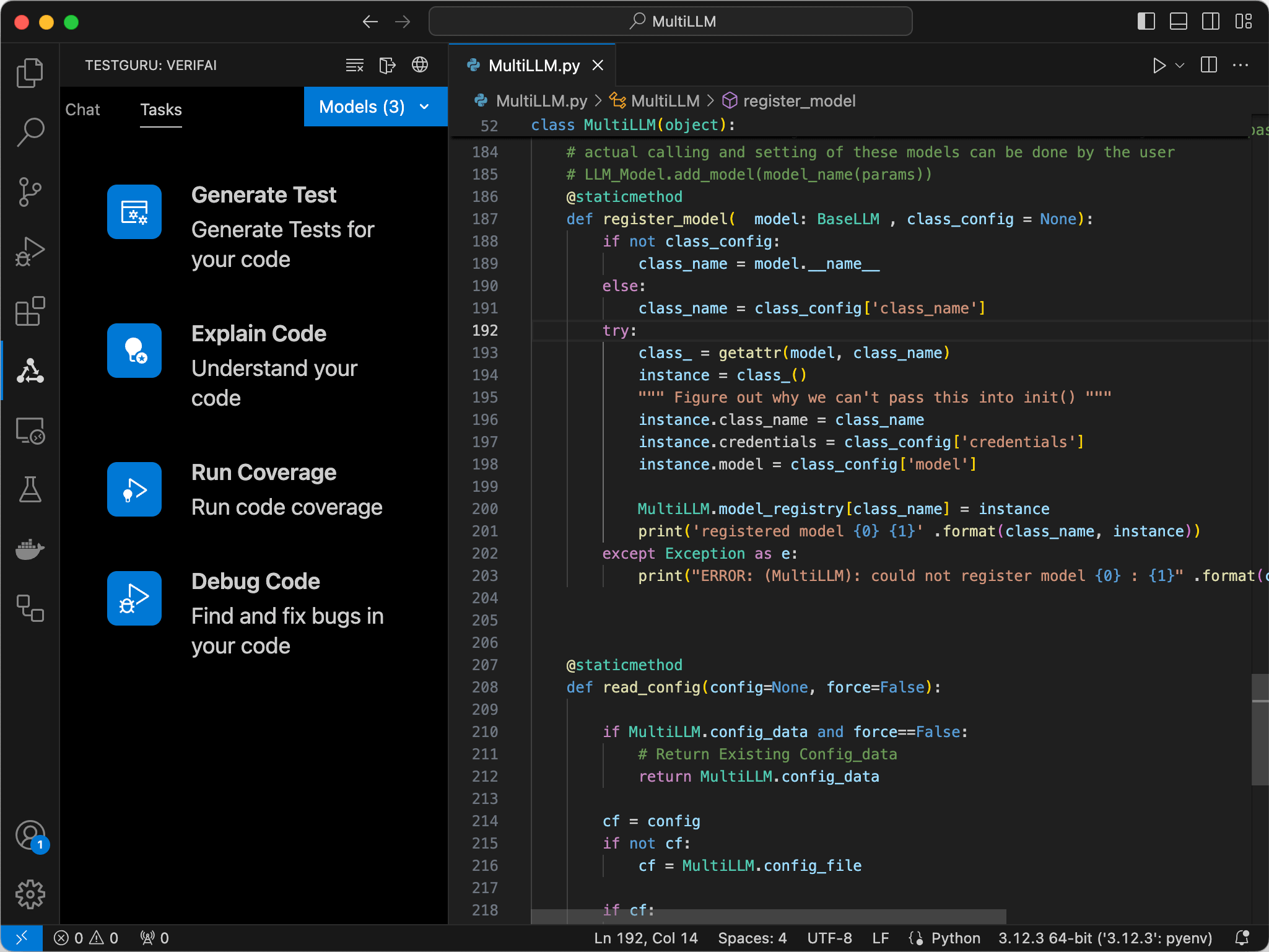Open the Run and Debug view
The width and height of the screenshot is (1269, 952).
30,251
